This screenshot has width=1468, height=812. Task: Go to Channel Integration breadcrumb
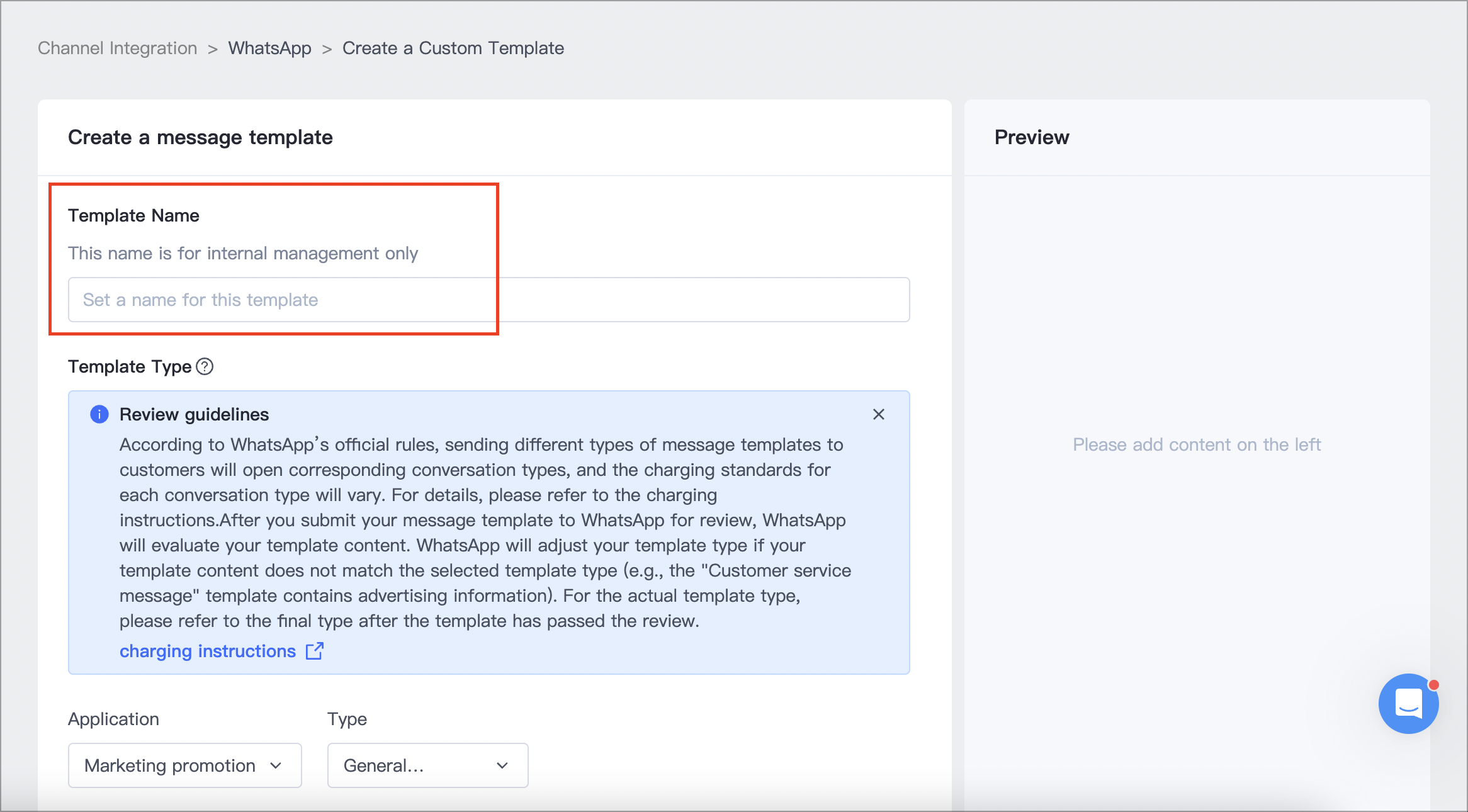[118, 48]
